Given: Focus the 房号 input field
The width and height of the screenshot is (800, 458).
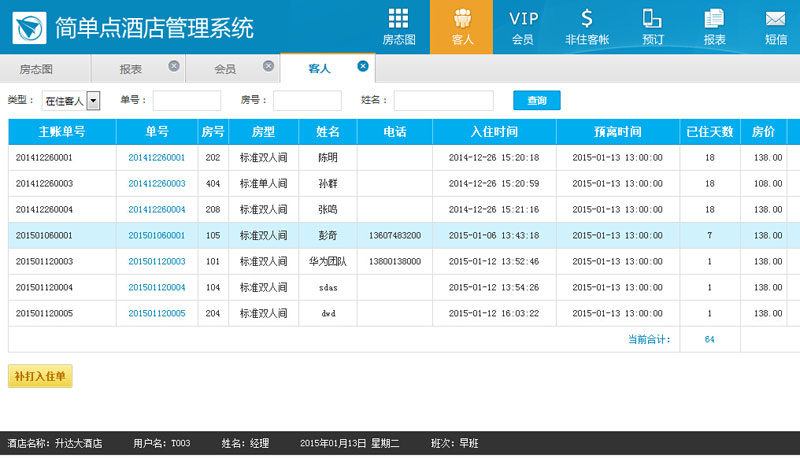Looking at the screenshot, I should [x=307, y=100].
